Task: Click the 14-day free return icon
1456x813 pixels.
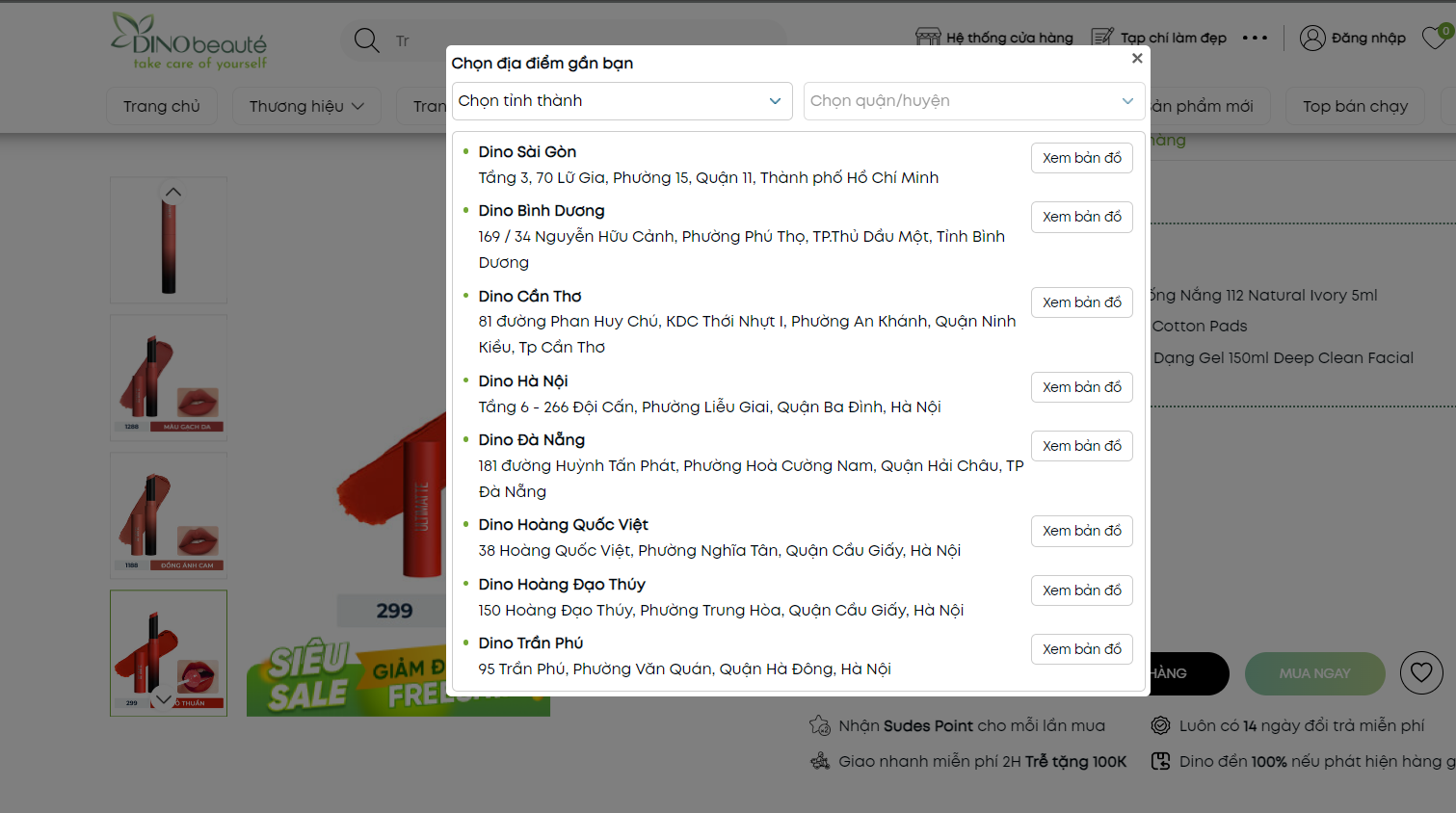Action: coord(1160,725)
